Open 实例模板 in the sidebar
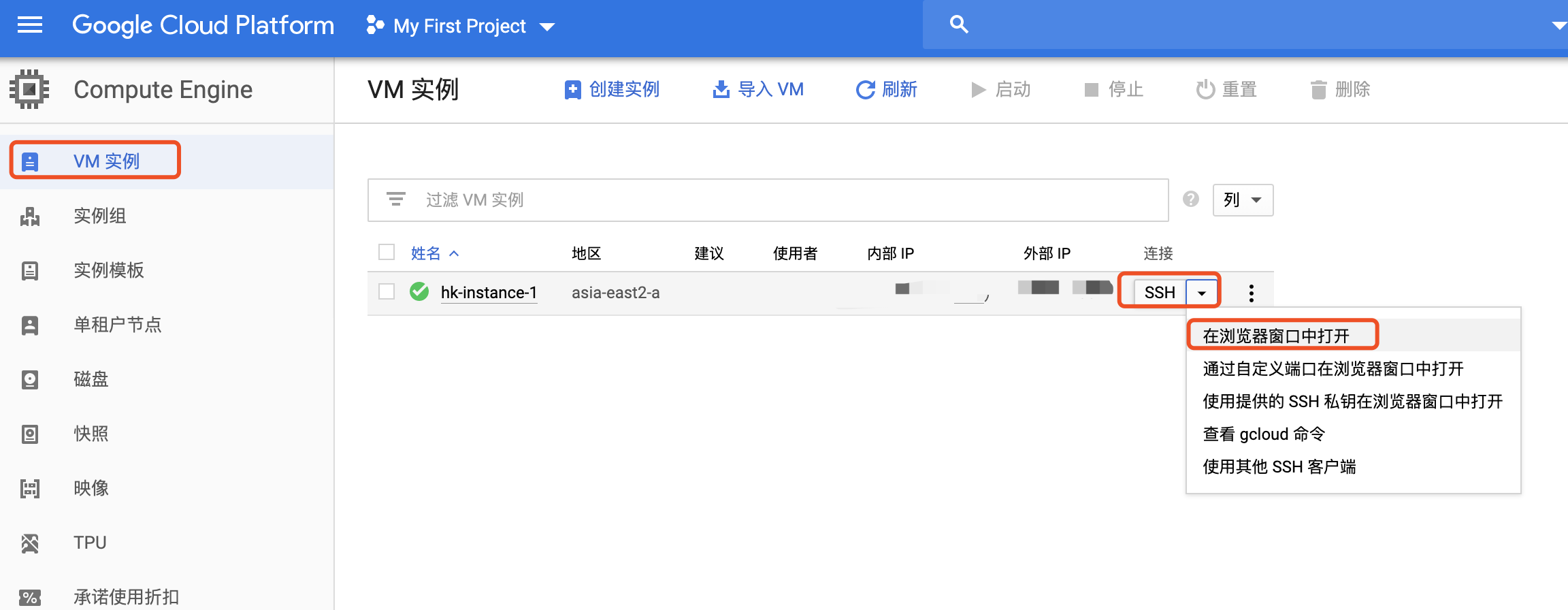 (x=109, y=270)
